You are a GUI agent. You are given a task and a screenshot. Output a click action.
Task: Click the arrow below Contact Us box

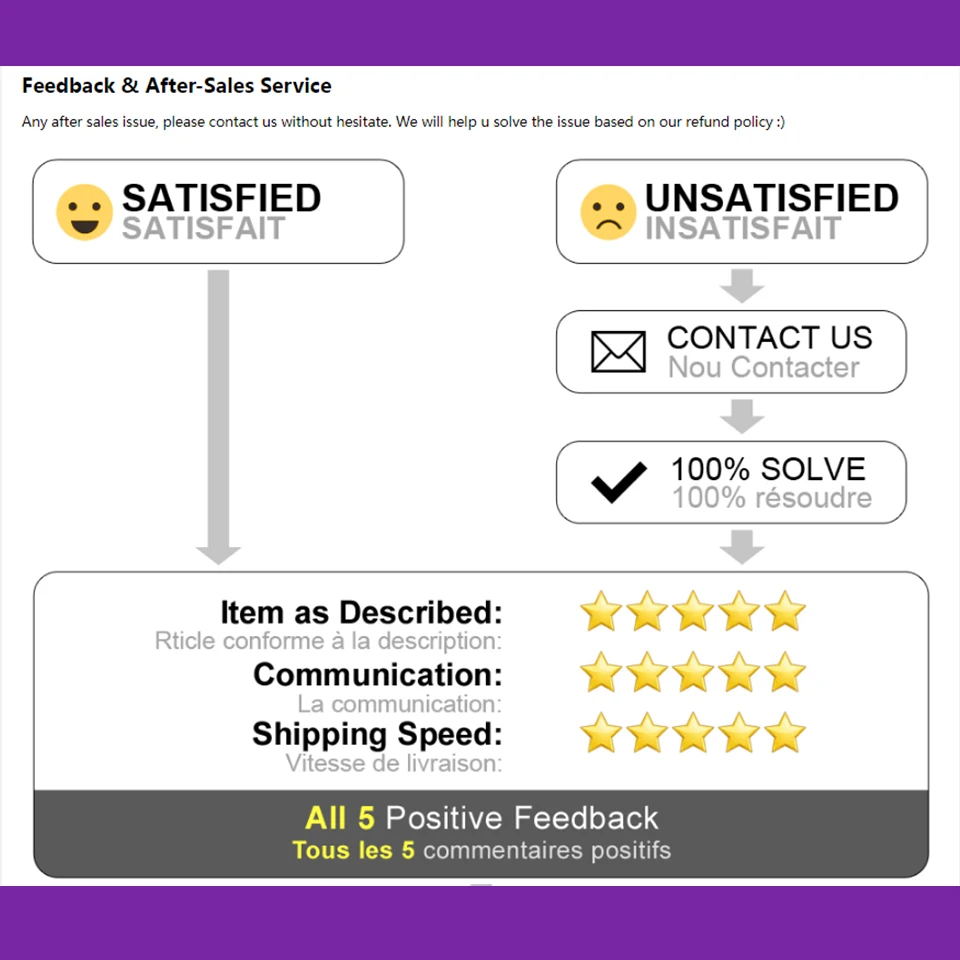coord(742,416)
